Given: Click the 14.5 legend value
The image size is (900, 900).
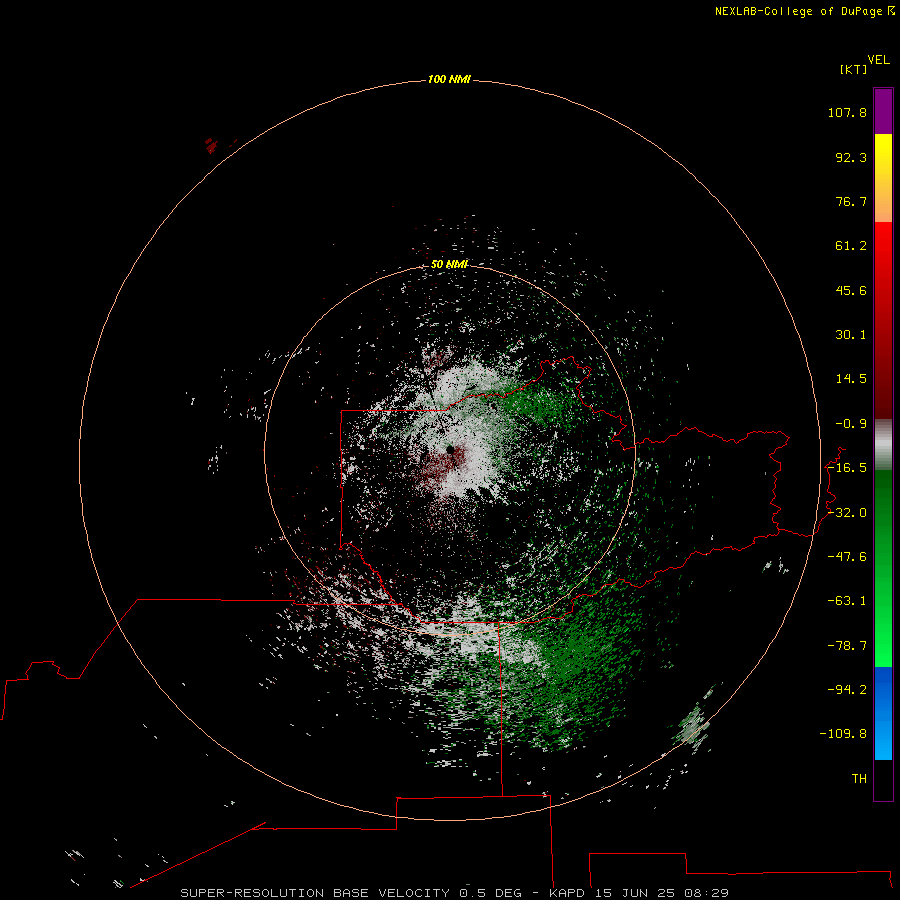Looking at the screenshot, I should point(851,379).
